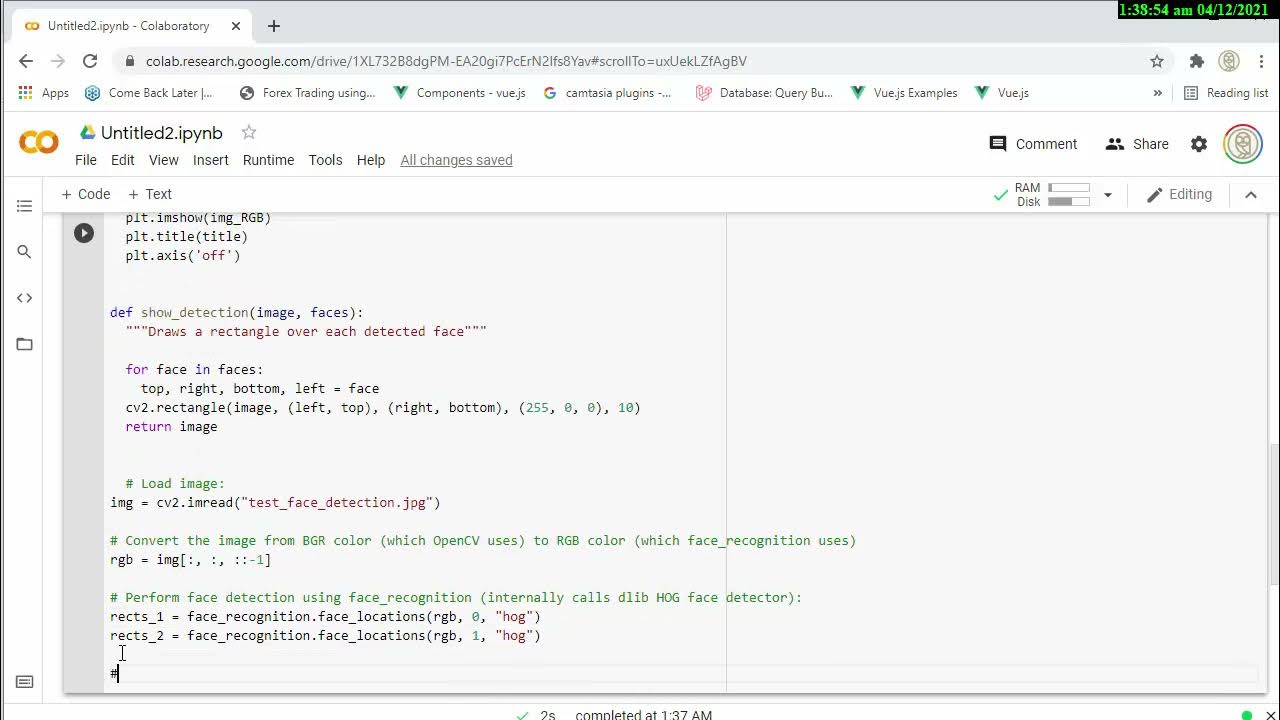Open the Components - vue.js bookmark
The height and width of the screenshot is (720, 1280).
(x=459, y=93)
